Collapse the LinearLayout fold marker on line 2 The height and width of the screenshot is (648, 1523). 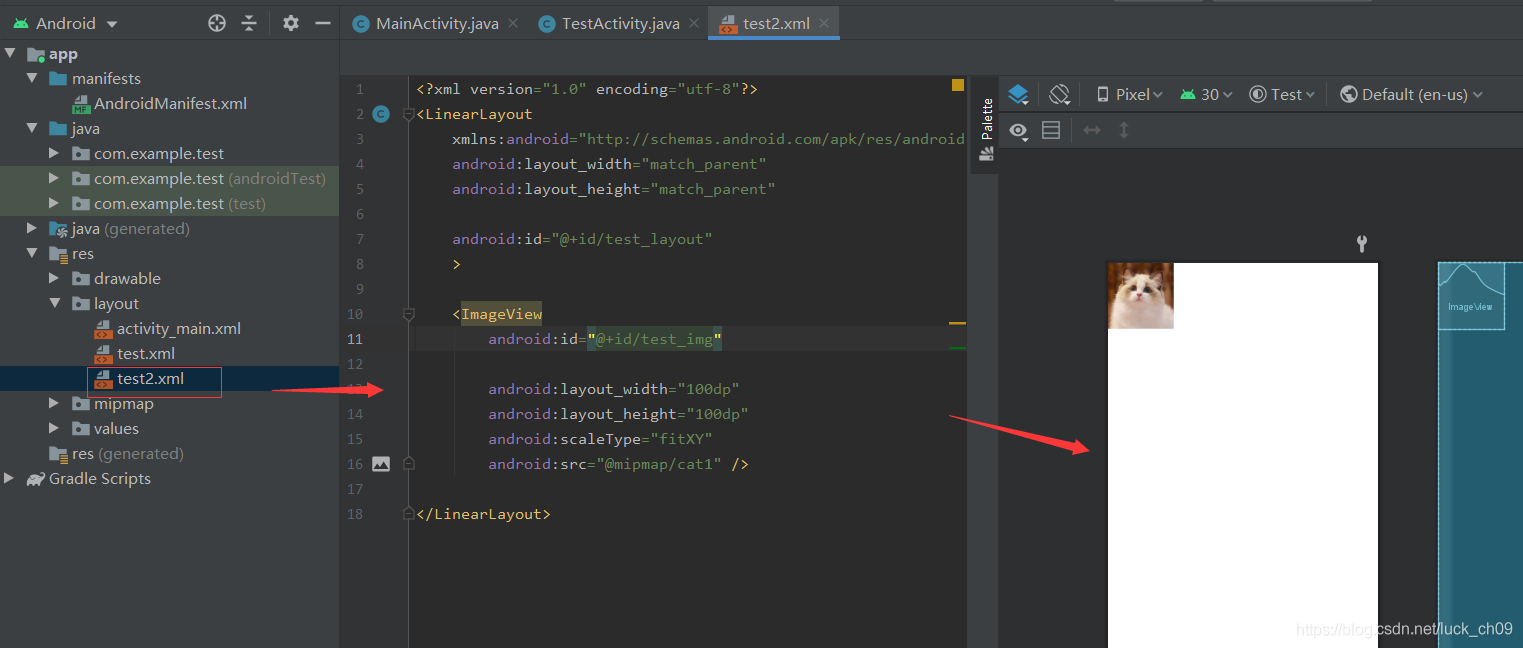pos(408,114)
